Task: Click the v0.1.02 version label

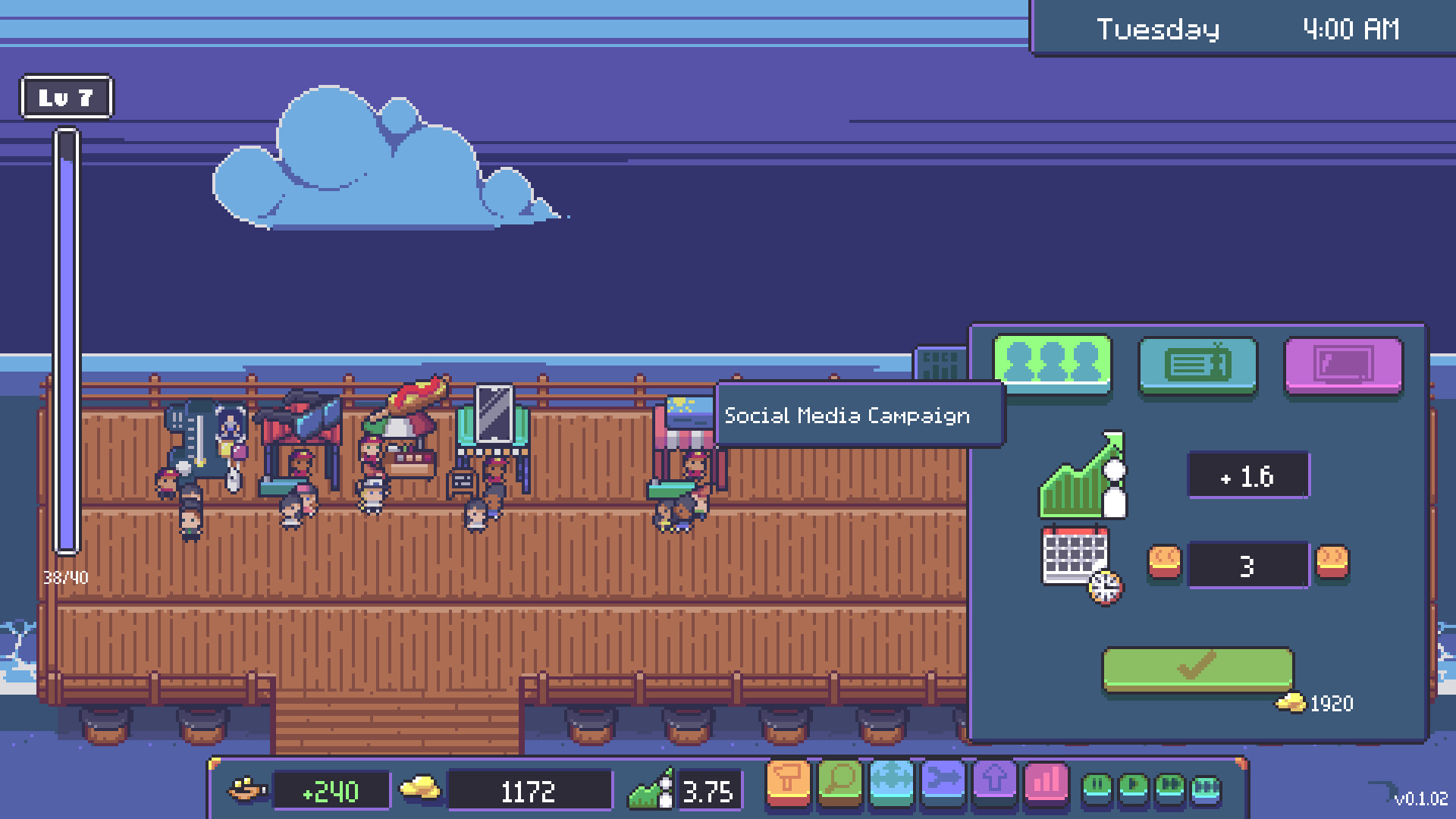Action: tap(1420, 799)
